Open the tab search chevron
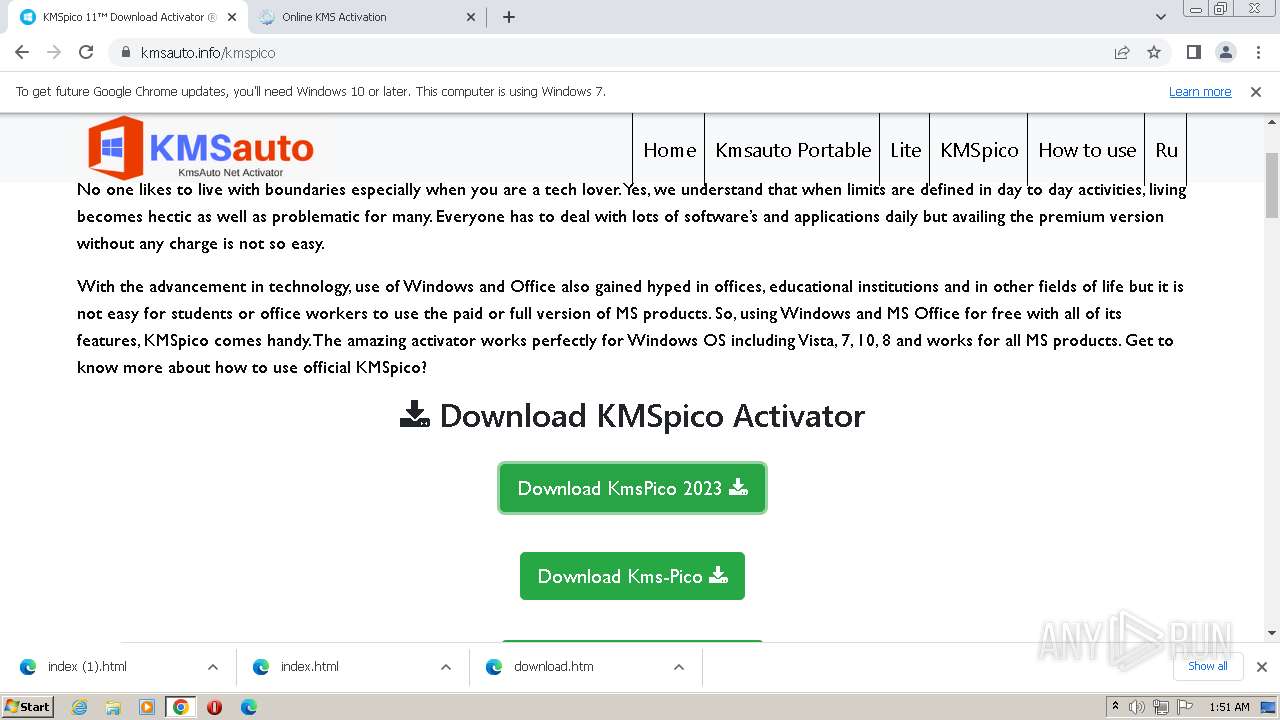Viewport: 1280px width, 720px height. [x=1160, y=17]
